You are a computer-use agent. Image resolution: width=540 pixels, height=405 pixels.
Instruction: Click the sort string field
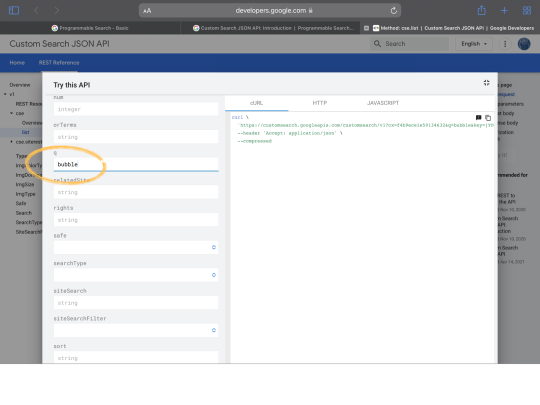[136, 357]
